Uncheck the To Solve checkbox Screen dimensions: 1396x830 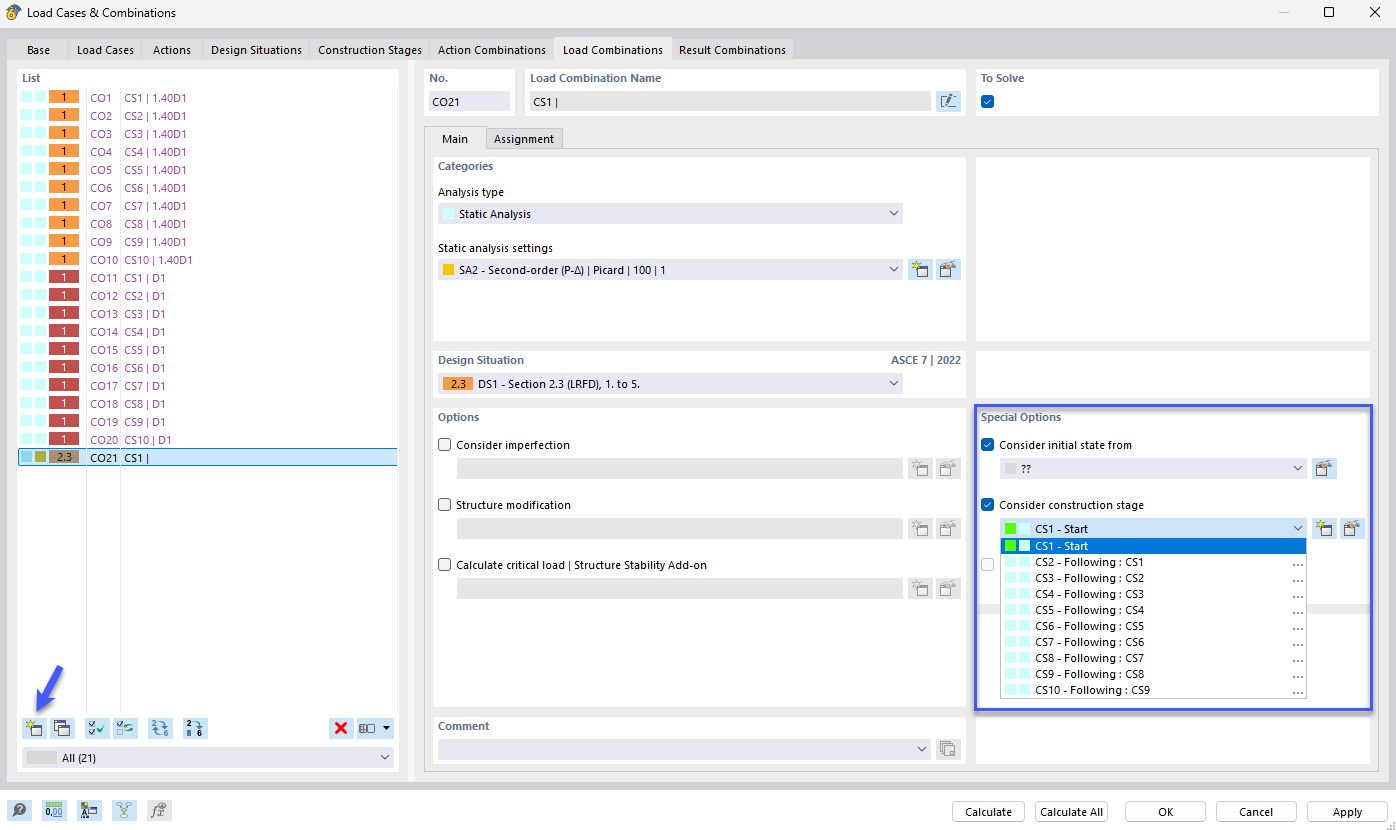[988, 101]
